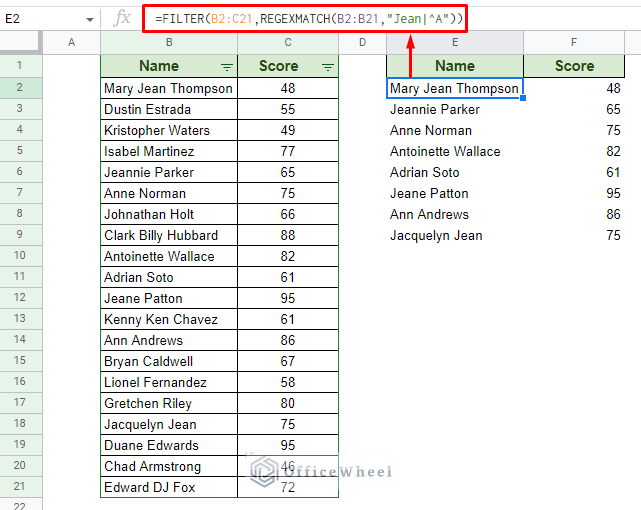This screenshot has width=641, height=510.
Task: Click score 58 for Lionel Fernandez
Action: (288, 382)
